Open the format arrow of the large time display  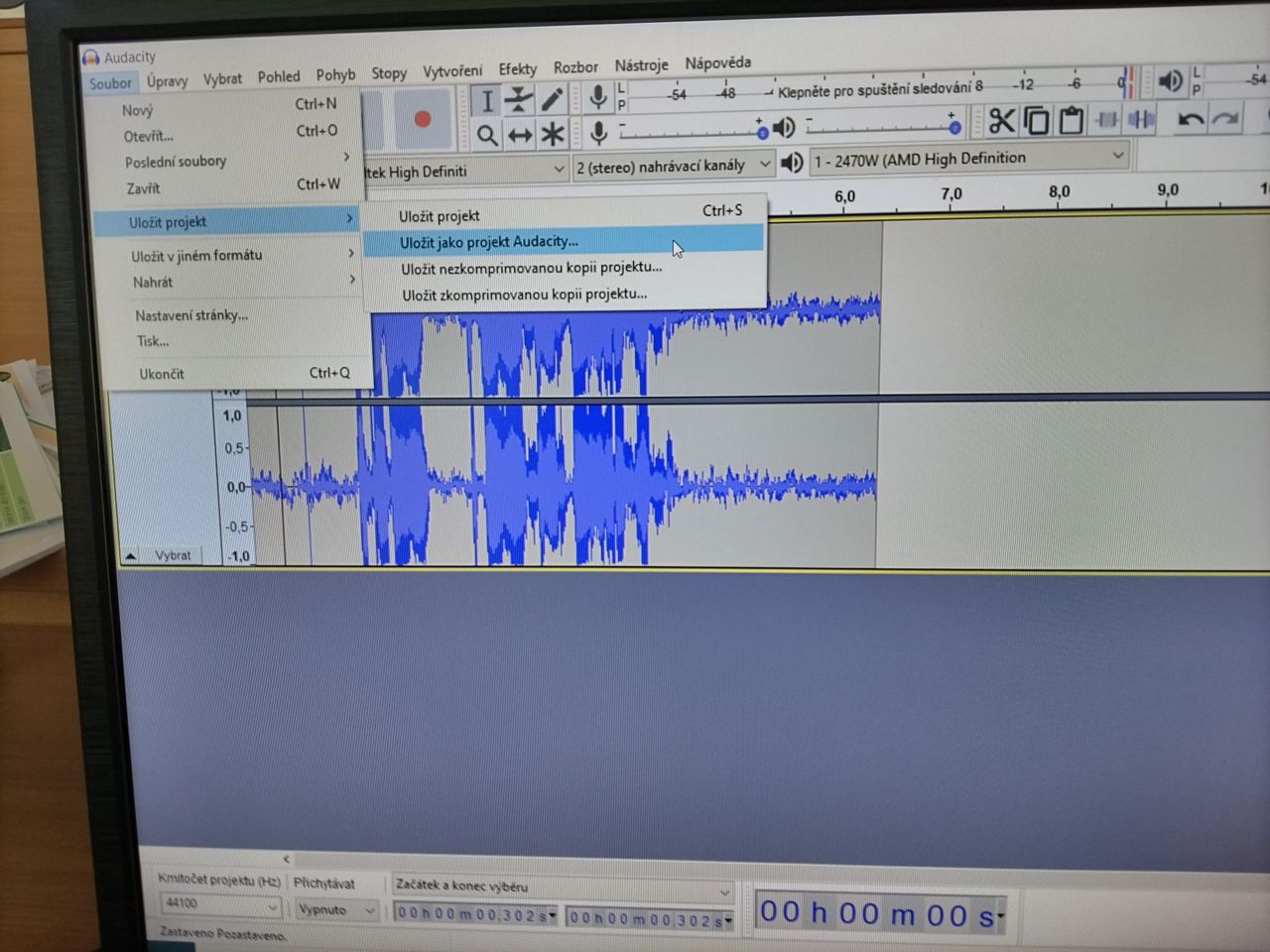(1000, 915)
